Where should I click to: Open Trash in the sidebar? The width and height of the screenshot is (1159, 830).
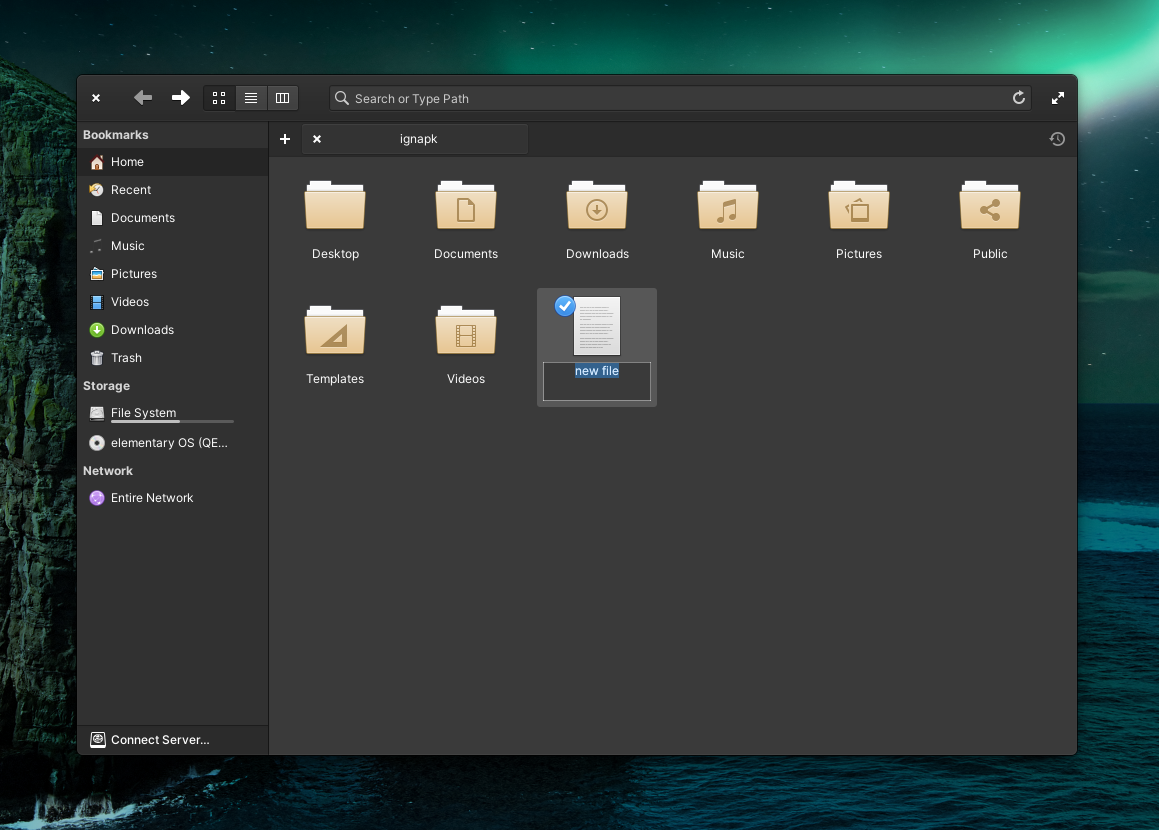point(126,358)
